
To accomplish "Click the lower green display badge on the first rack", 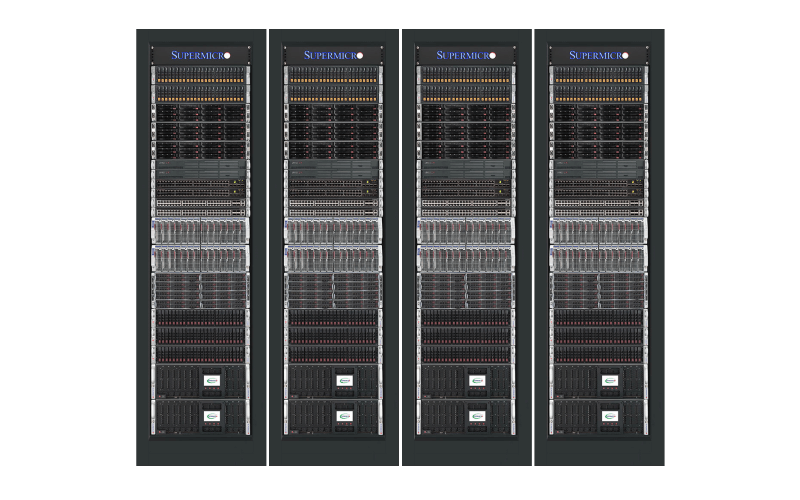I will pos(211,415).
